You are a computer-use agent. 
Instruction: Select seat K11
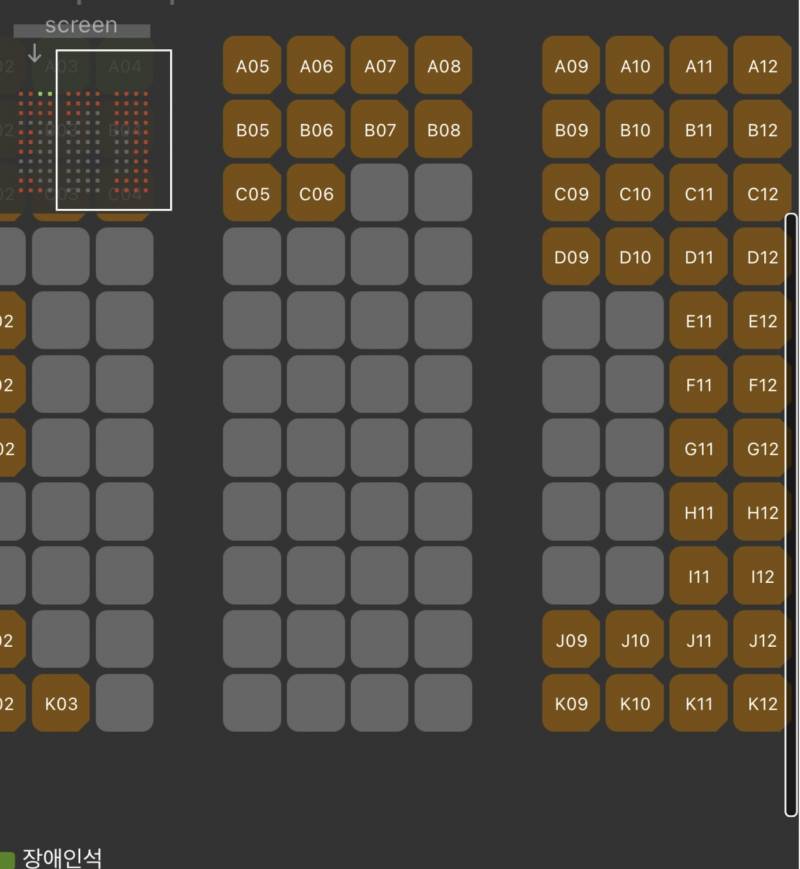point(699,703)
